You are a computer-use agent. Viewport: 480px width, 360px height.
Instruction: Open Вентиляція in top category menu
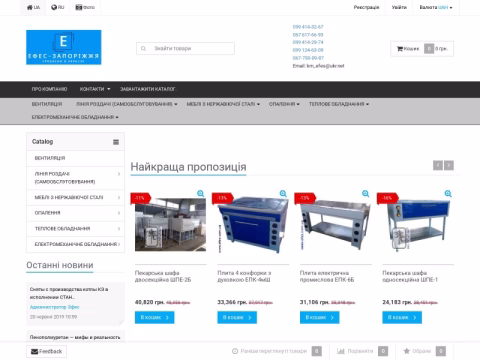pos(47,104)
